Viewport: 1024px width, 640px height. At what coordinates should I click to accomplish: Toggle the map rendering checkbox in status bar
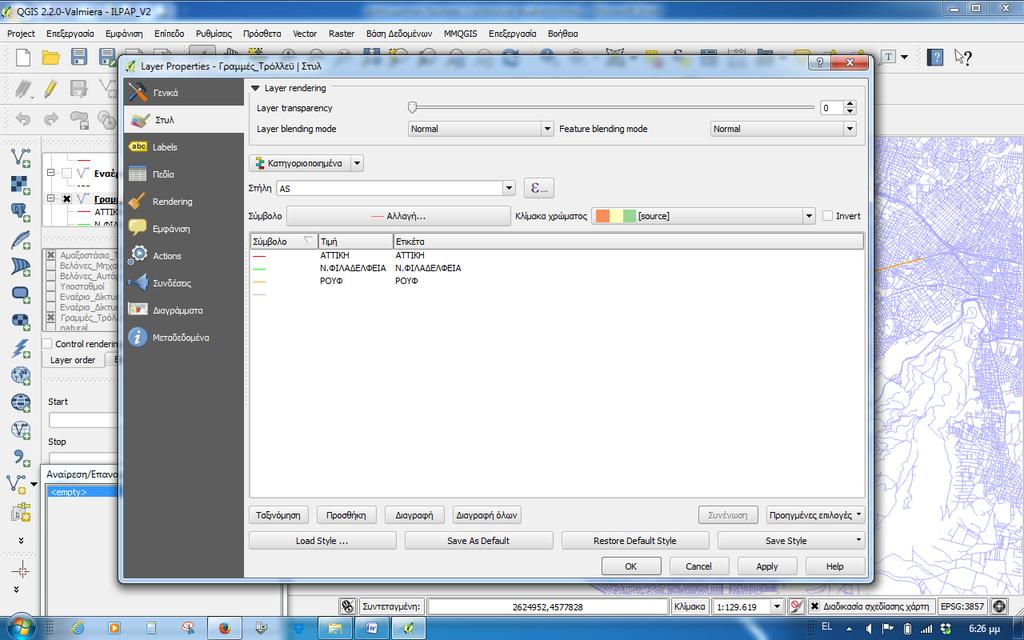[814, 607]
